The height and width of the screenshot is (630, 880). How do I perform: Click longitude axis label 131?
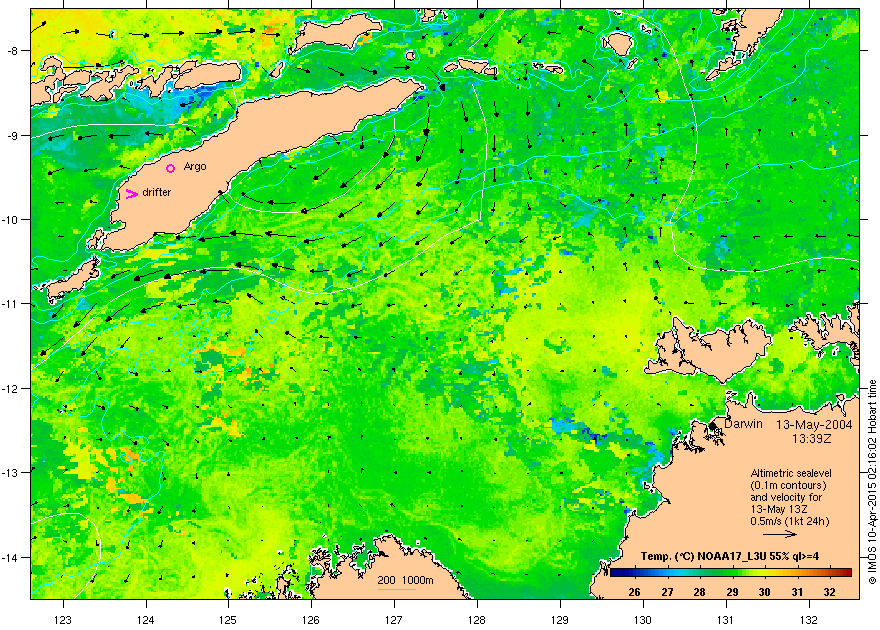click(x=726, y=620)
